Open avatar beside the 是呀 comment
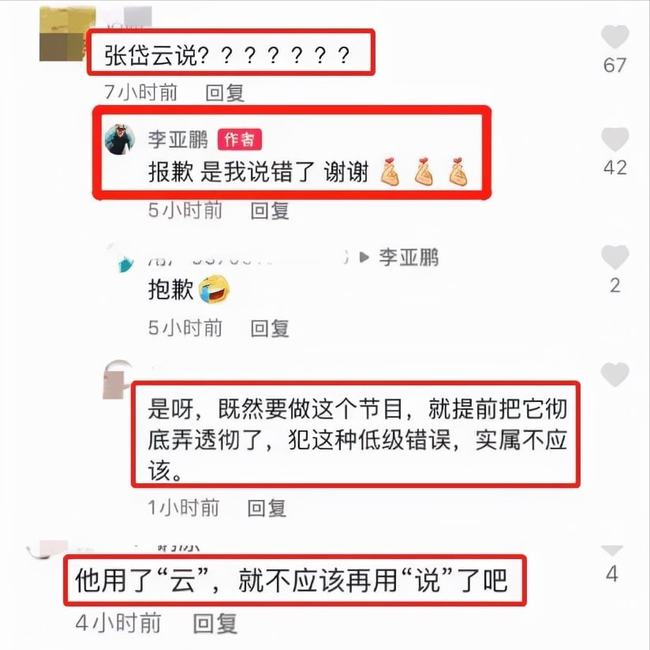 pos(117,379)
